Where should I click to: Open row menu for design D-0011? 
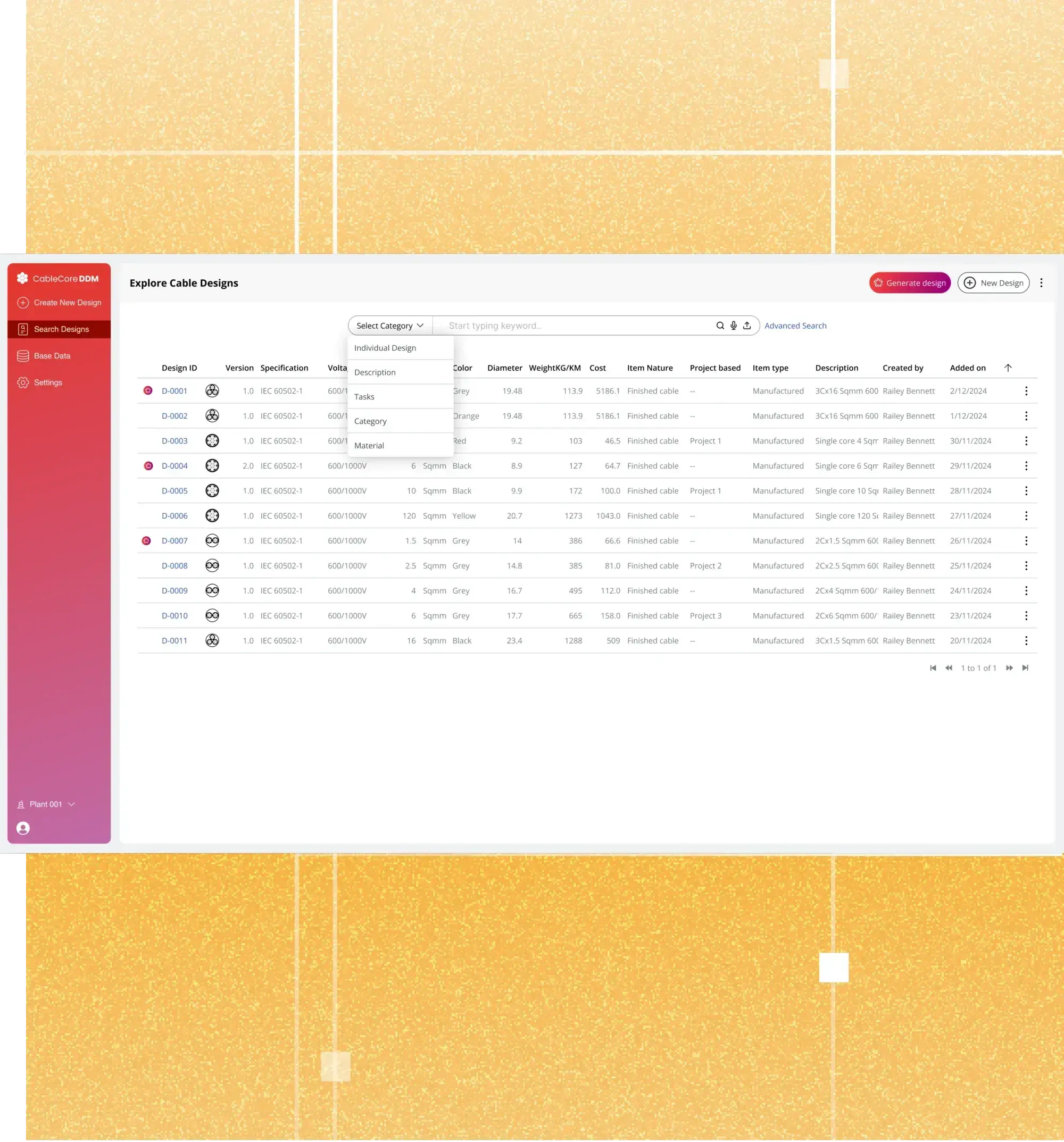click(1026, 640)
